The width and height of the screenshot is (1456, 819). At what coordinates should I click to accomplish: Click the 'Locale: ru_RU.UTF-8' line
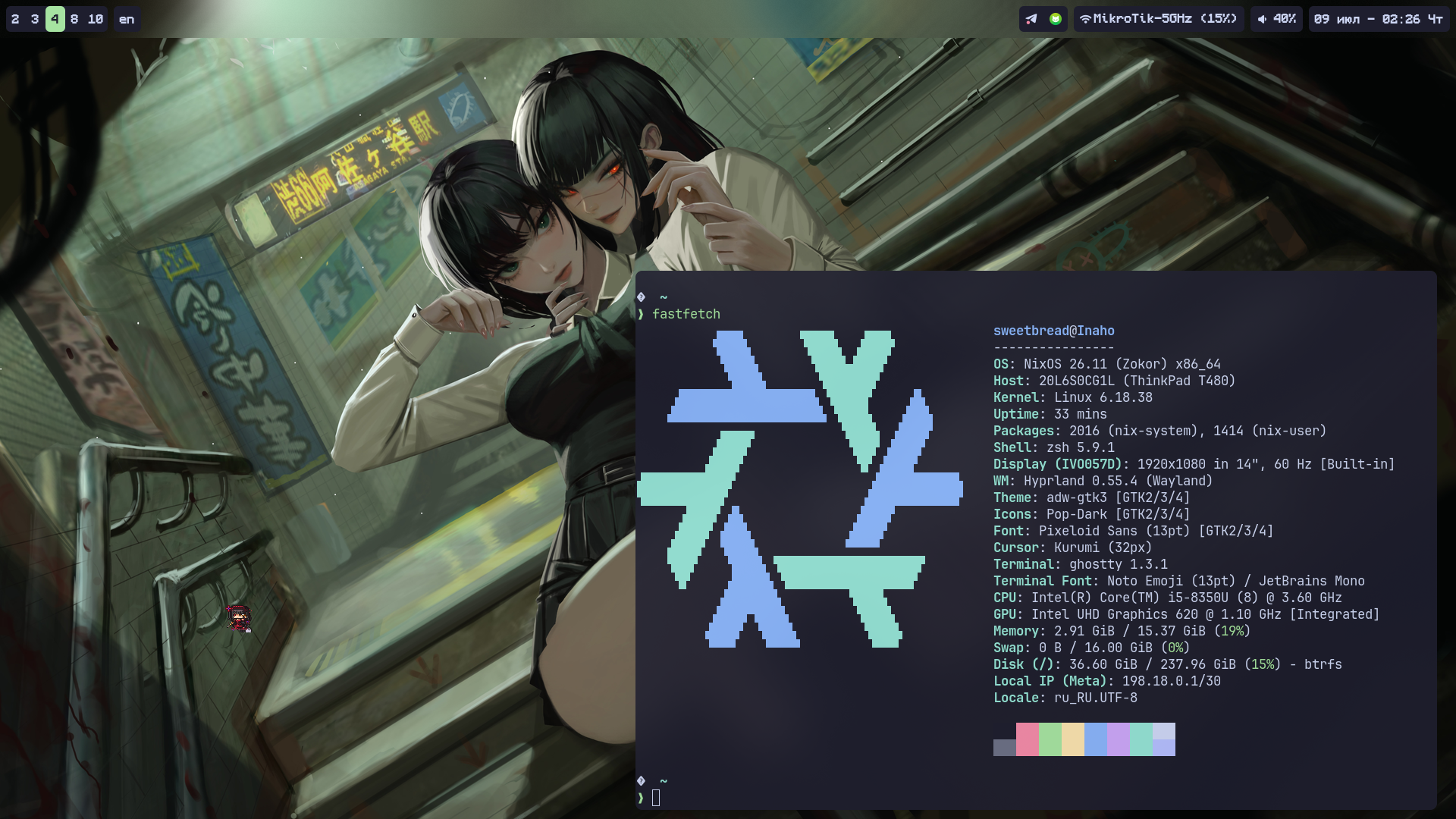coord(1065,698)
